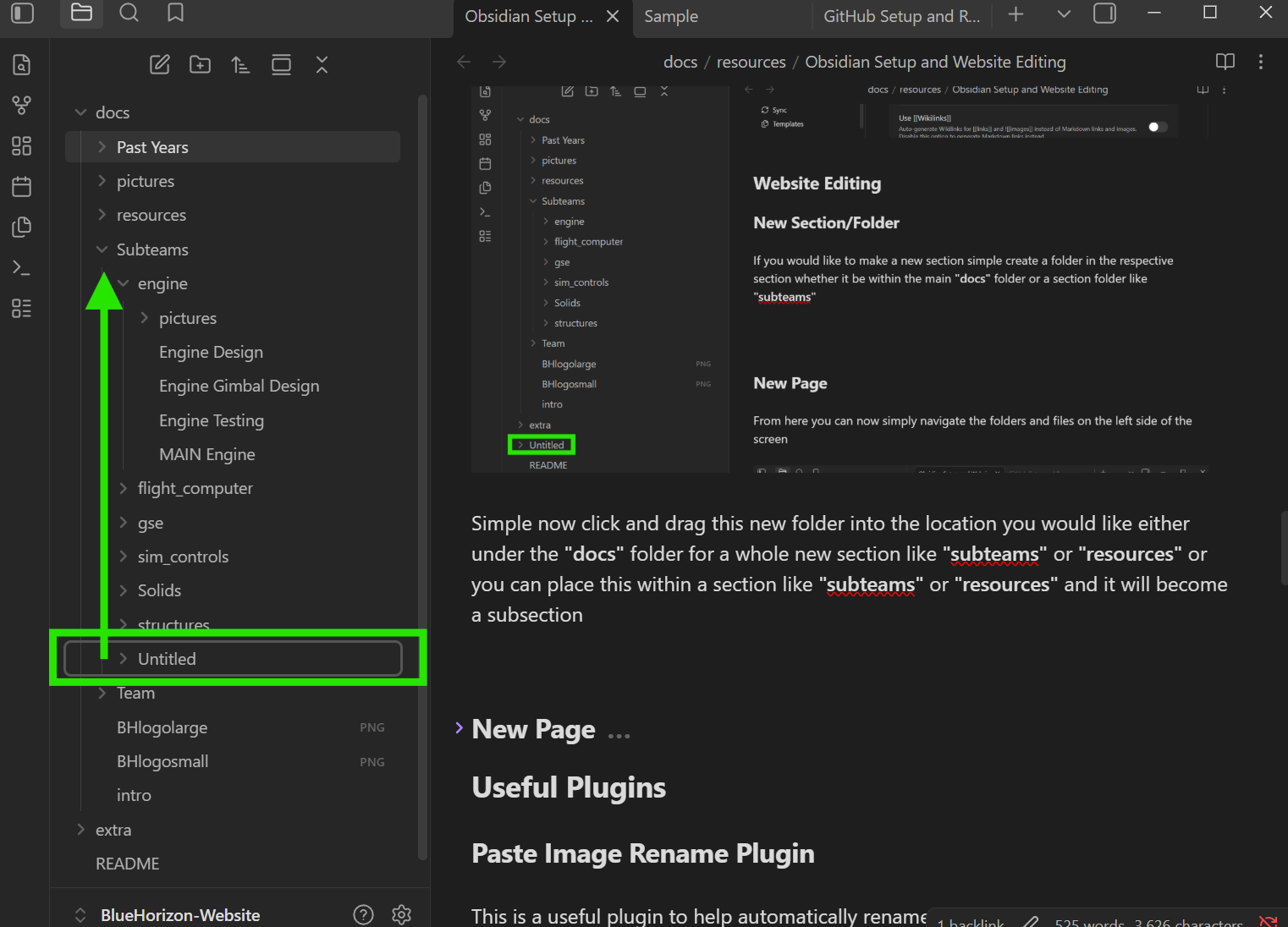Create a new note with the pencil icon

click(x=160, y=64)
